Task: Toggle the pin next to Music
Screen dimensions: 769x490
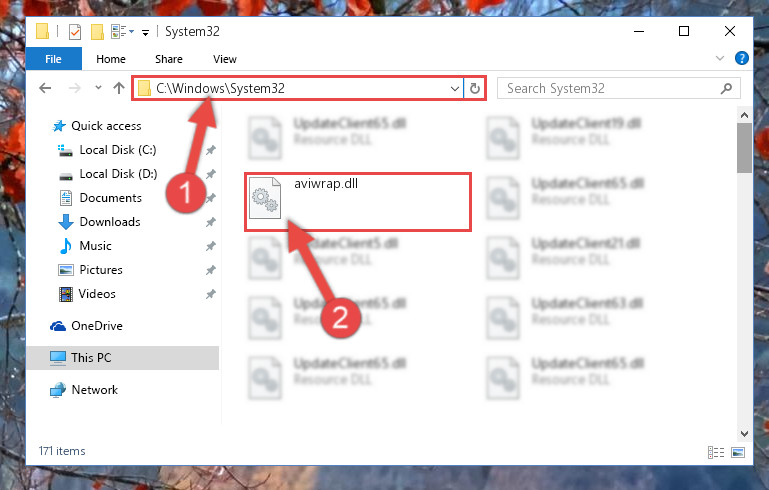Action: point(210,246)
